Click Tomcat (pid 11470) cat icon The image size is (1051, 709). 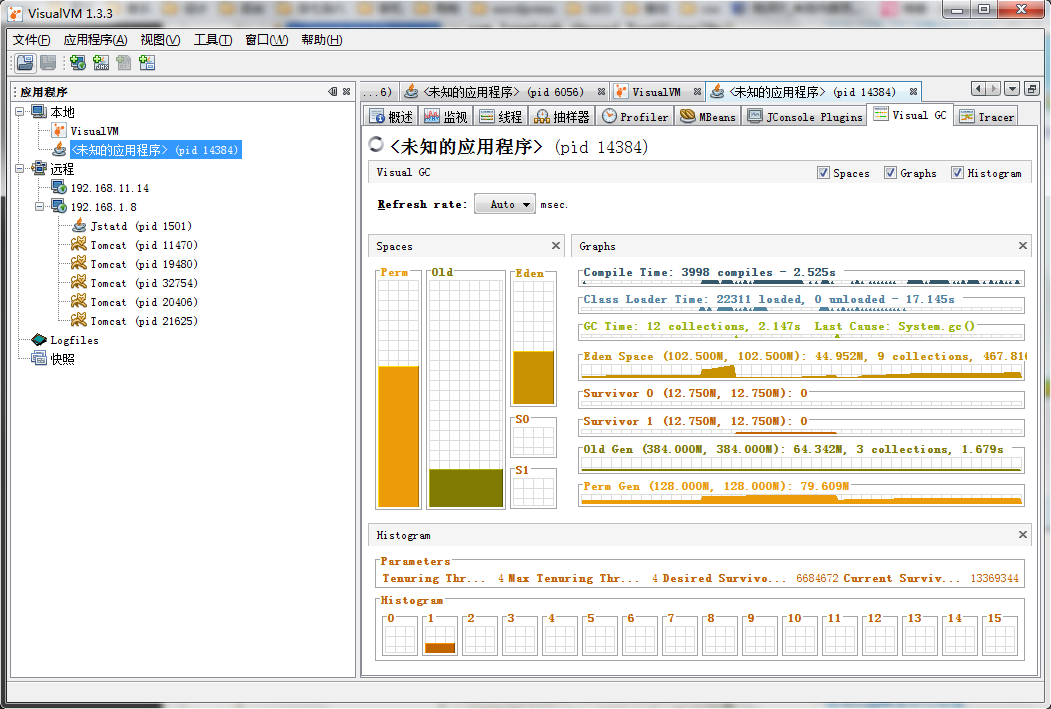pyautogui.click(x=79, y=245)
